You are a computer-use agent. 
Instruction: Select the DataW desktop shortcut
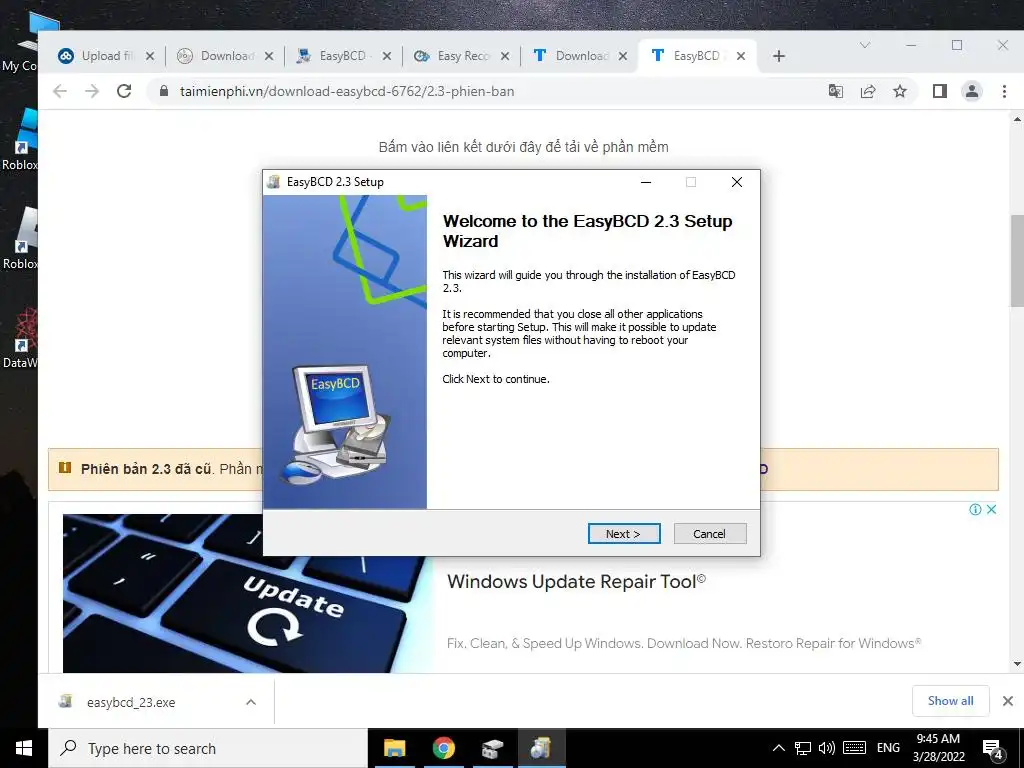tap(20, 338)
